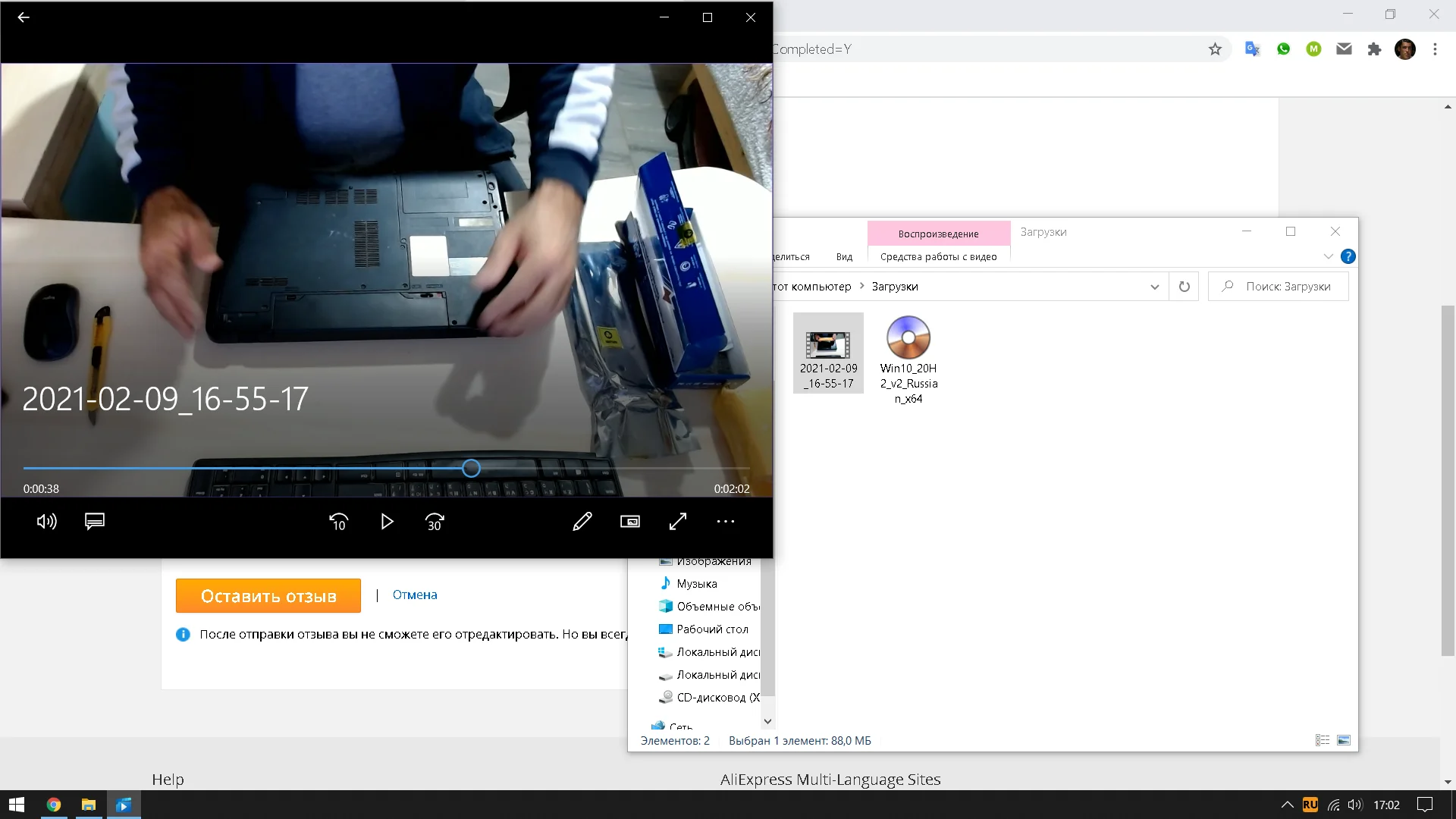The height and width of the screenshot is (819, 1456).
Task: Open the player's more options menu
Action: 726,522
